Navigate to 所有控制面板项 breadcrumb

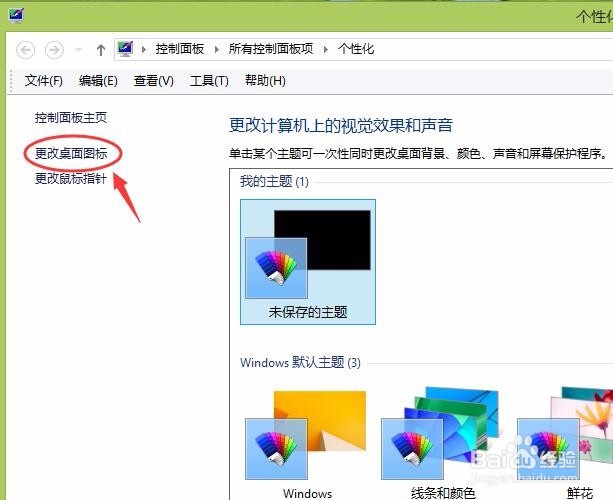[271, 49]
